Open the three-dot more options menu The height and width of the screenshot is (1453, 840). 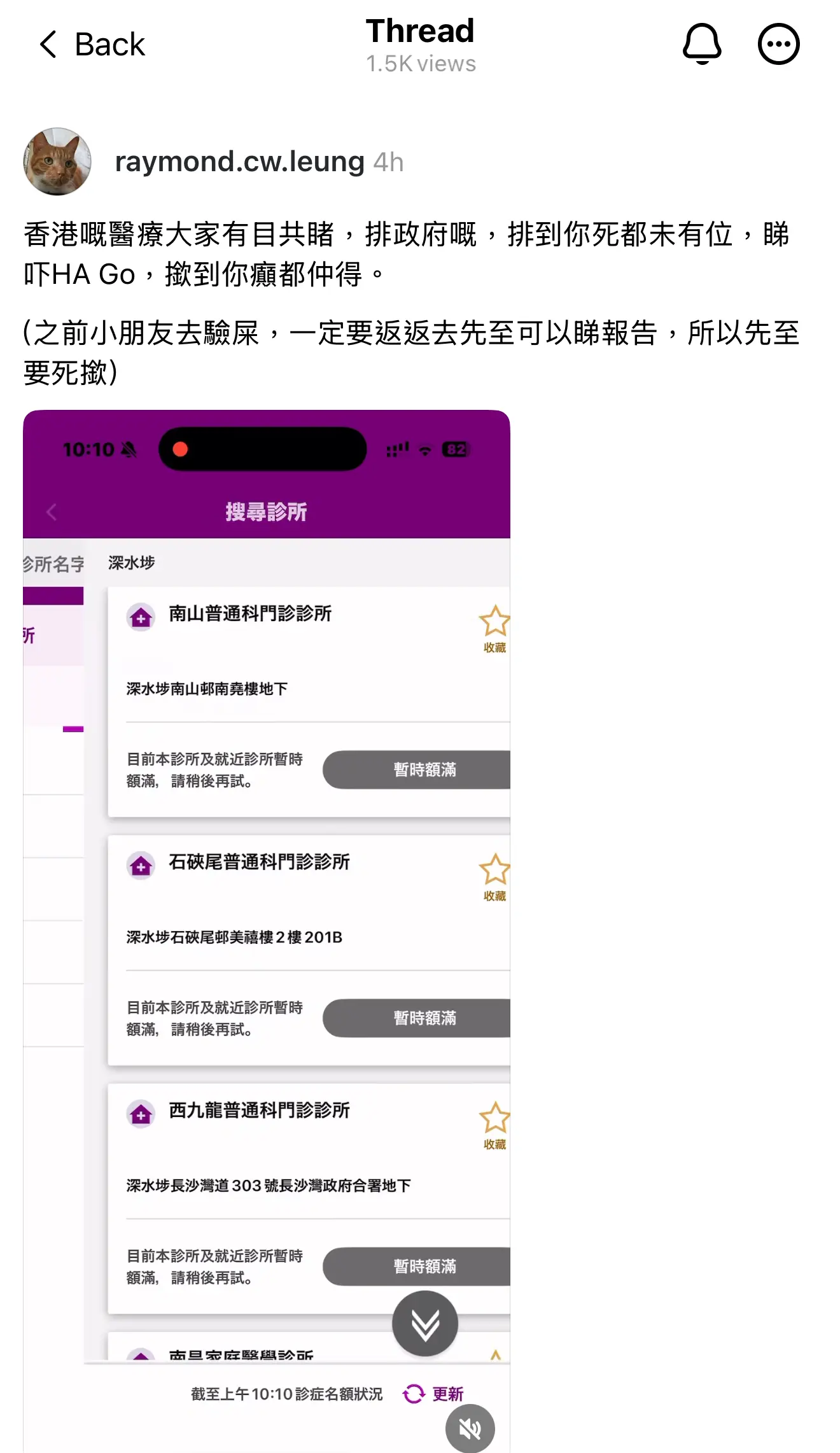click(x=778, y=44)
